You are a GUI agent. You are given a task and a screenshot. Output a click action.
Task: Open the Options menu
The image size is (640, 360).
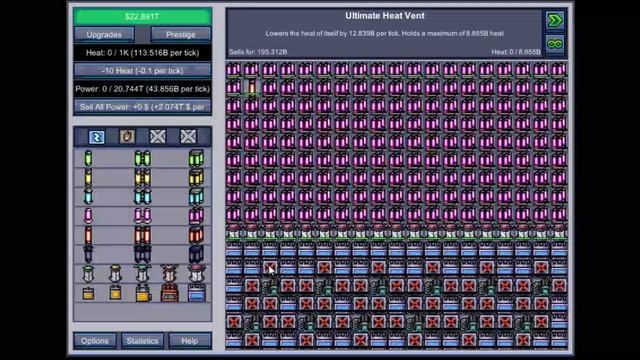(95, 341)
